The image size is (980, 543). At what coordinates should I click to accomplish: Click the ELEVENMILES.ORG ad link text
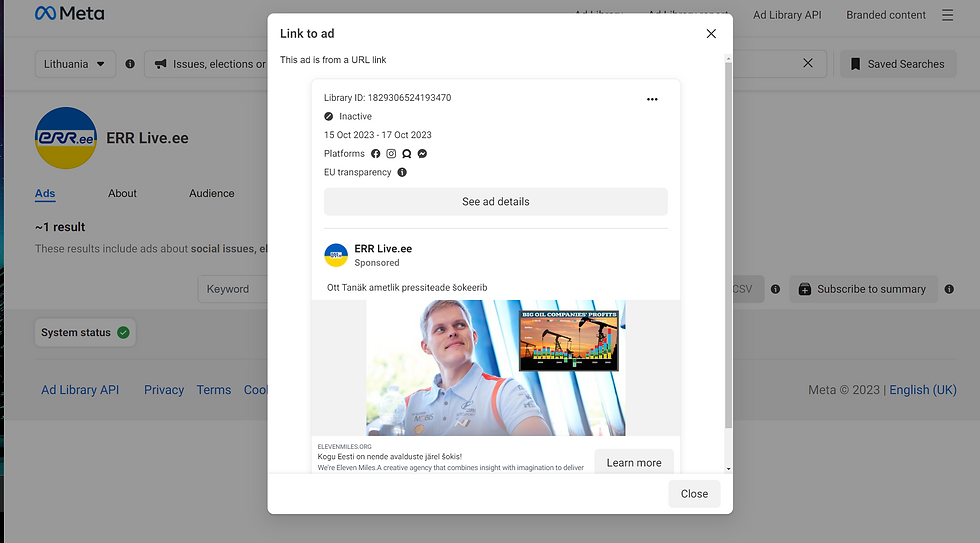(x=344, y=447)
